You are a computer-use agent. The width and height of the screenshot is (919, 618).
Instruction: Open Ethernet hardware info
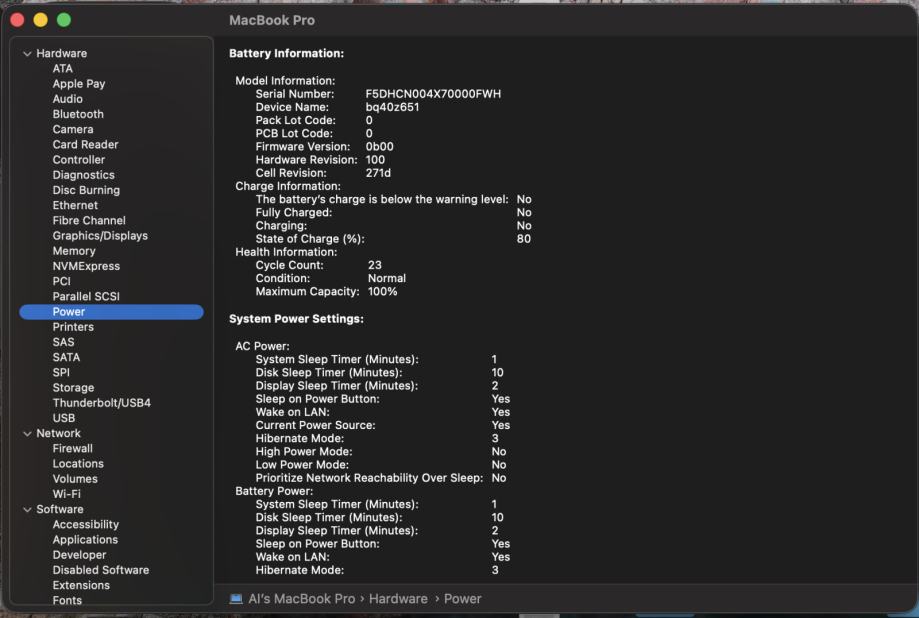point(75,206)
